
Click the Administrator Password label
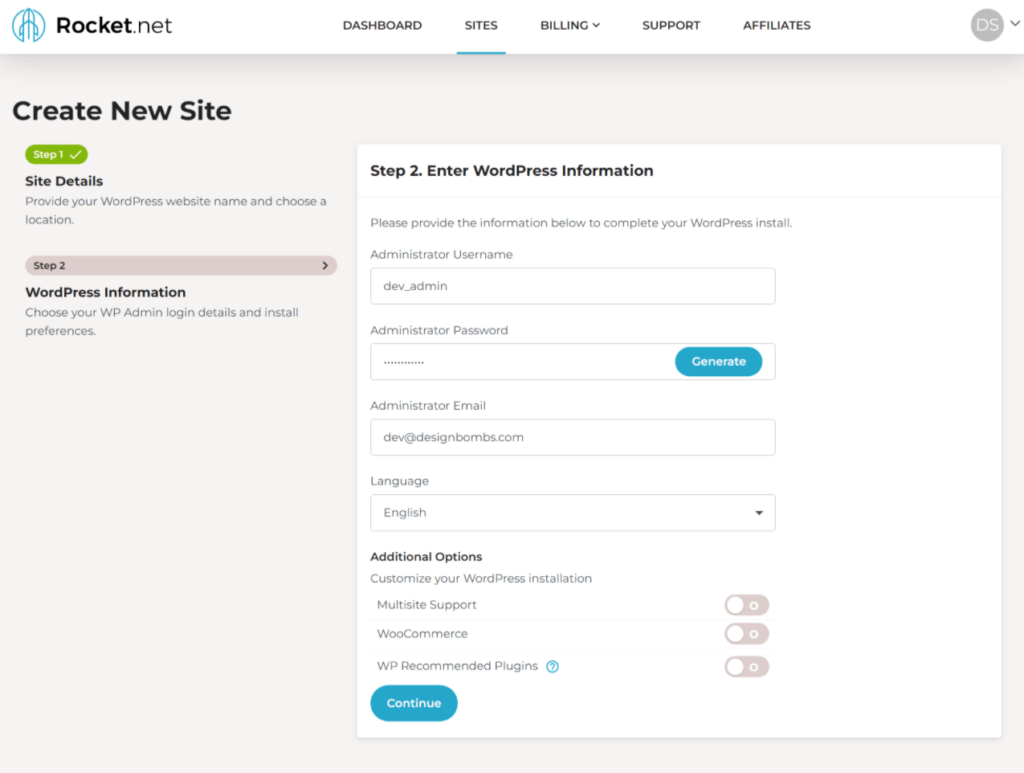click(x=439, y=330)
